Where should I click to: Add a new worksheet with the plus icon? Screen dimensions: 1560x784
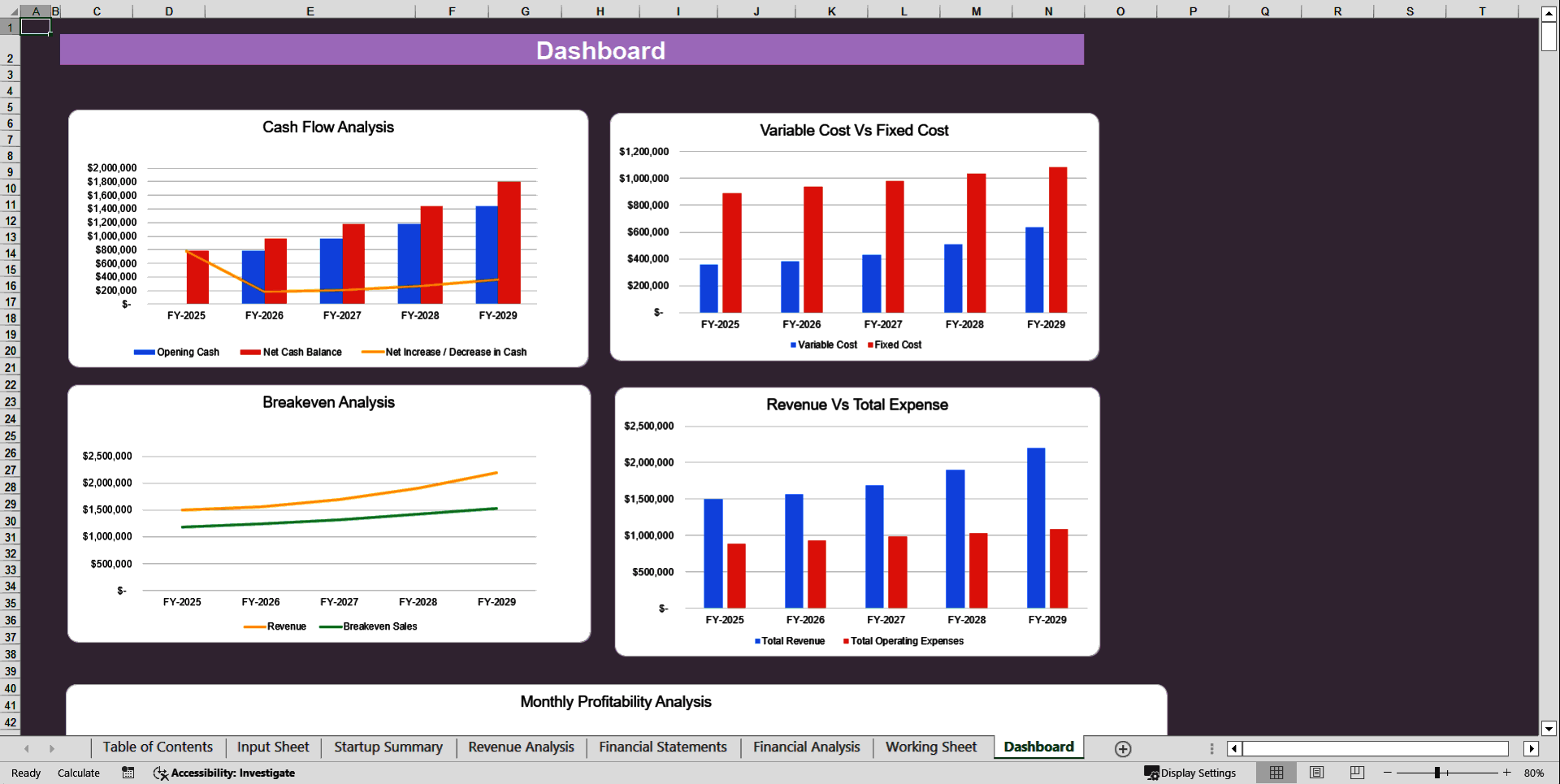click(x=1122, y=748)
